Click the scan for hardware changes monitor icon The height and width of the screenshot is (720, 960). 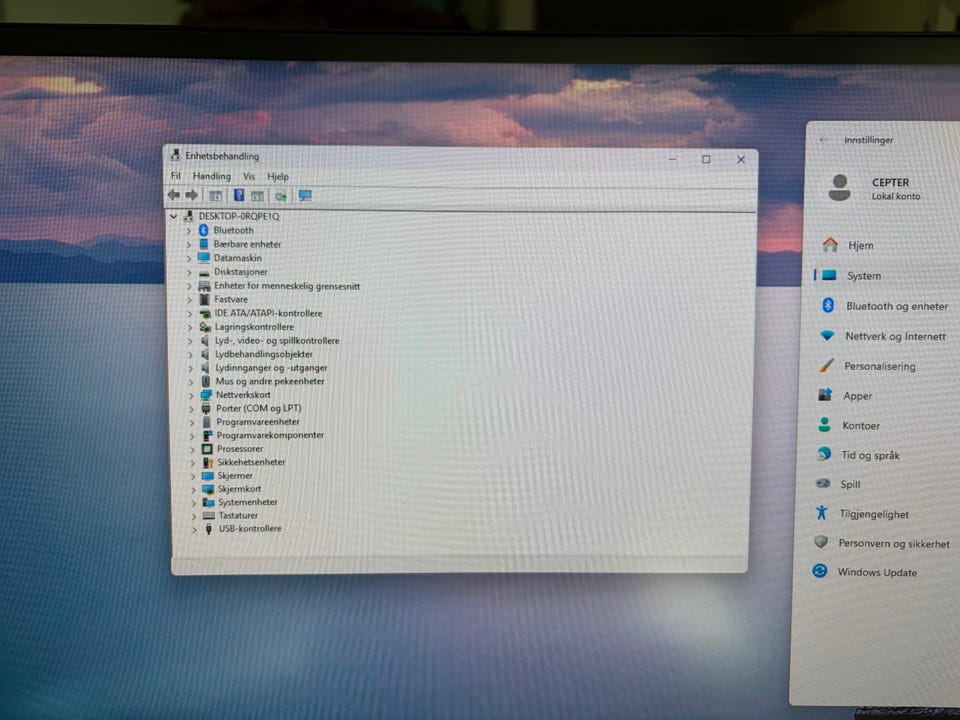tap(305, 195)
